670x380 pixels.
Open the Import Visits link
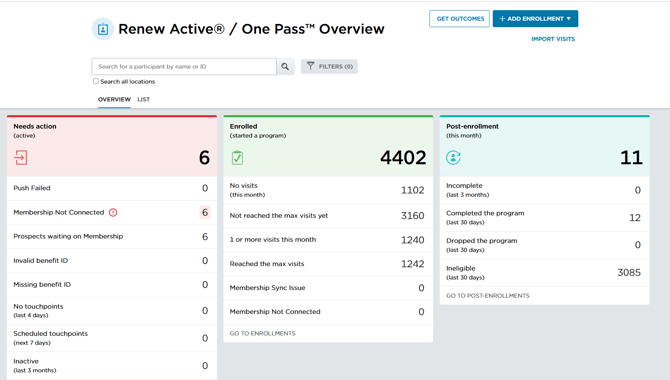coord(553,39)
